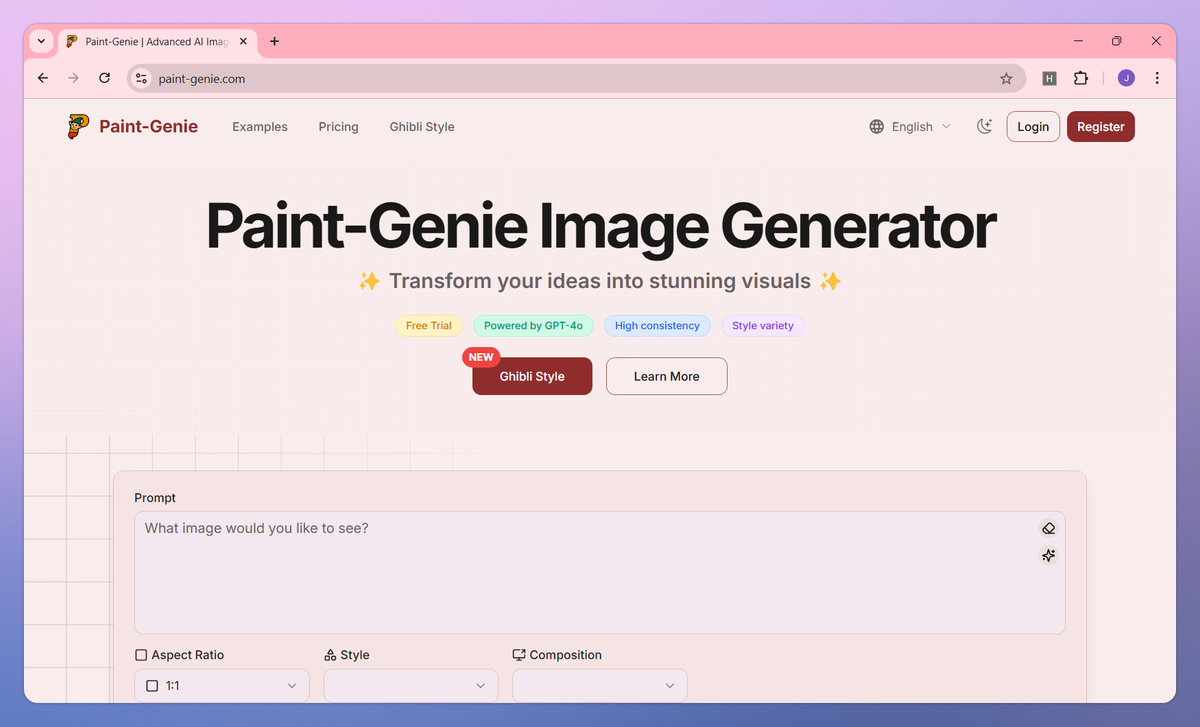The height and width of the screenshot is (727, 1200).
Task: Minimize the browser window
Action: (x=1079, y=41)
